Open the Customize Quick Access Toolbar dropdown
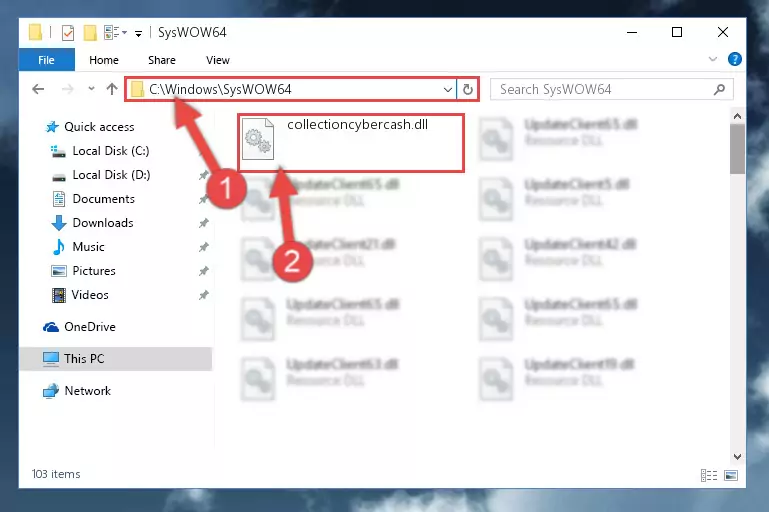Viewport: 769px width, 512px height. (x=139, y=33)
